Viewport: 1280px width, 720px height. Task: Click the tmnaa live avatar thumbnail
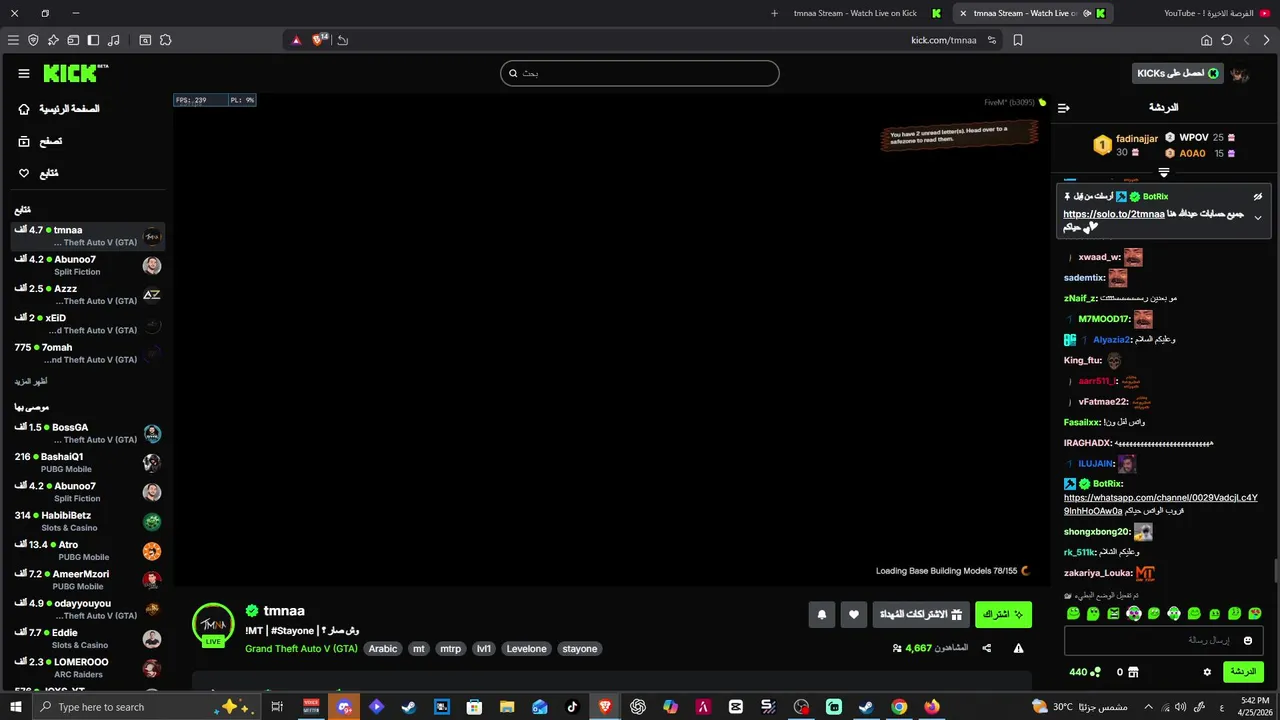pos(213,625)
